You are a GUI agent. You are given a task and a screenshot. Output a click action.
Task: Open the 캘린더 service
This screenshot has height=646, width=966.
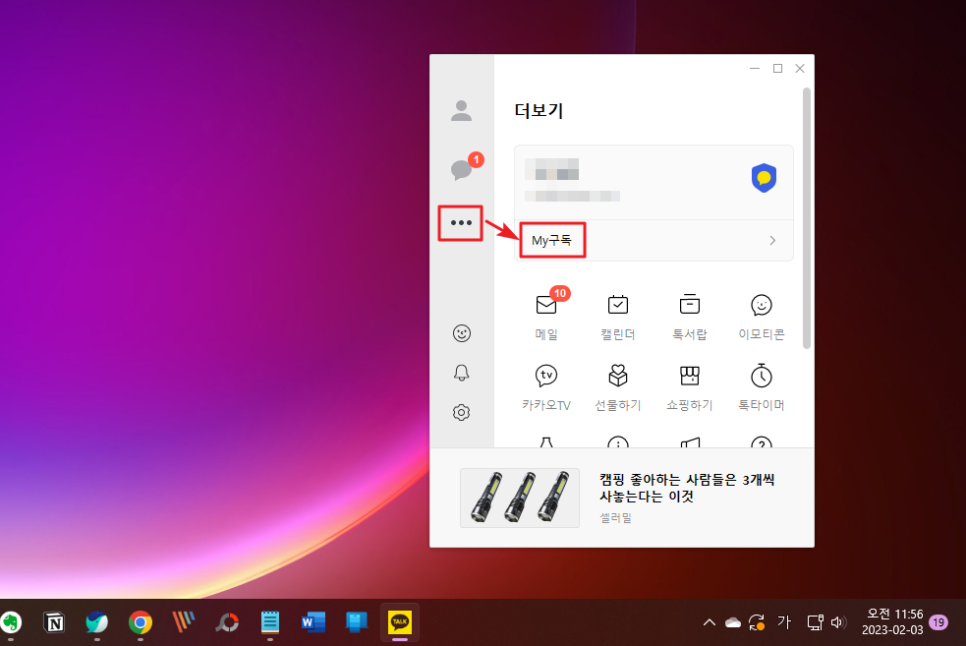click(618, 317)
